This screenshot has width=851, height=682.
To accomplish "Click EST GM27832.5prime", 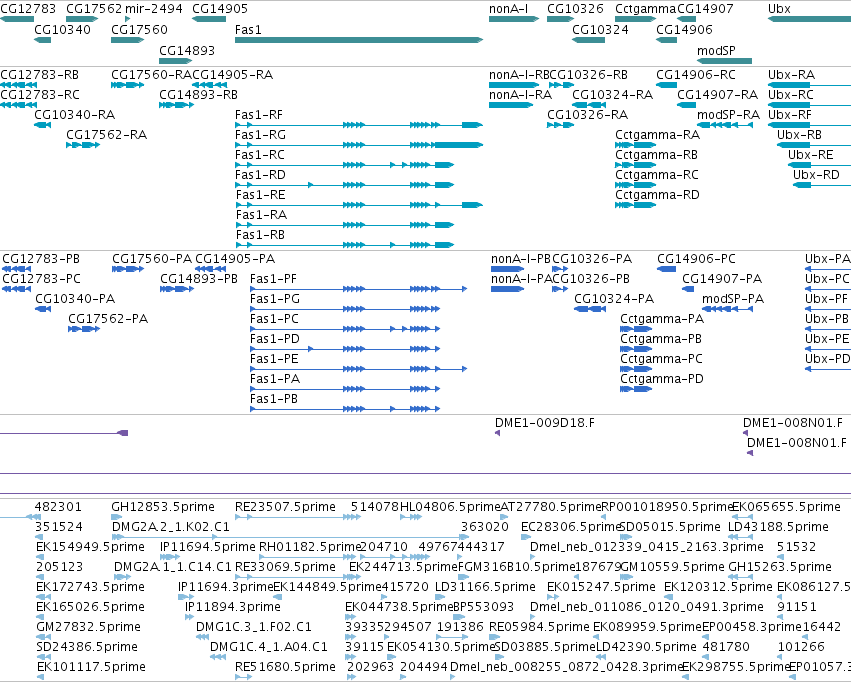I will coord(88,627).
